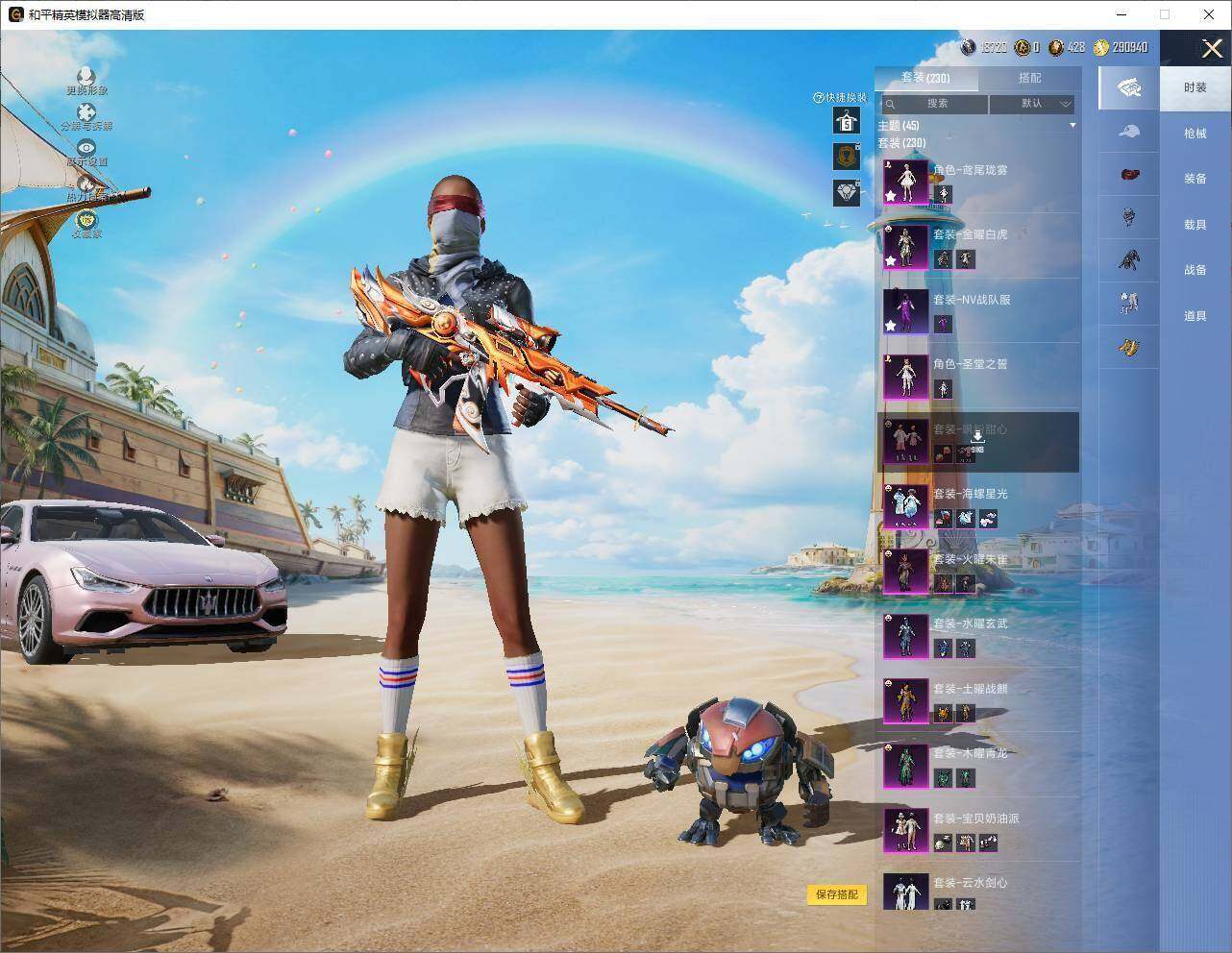Select the black jacket category icon

[1129, 259]
